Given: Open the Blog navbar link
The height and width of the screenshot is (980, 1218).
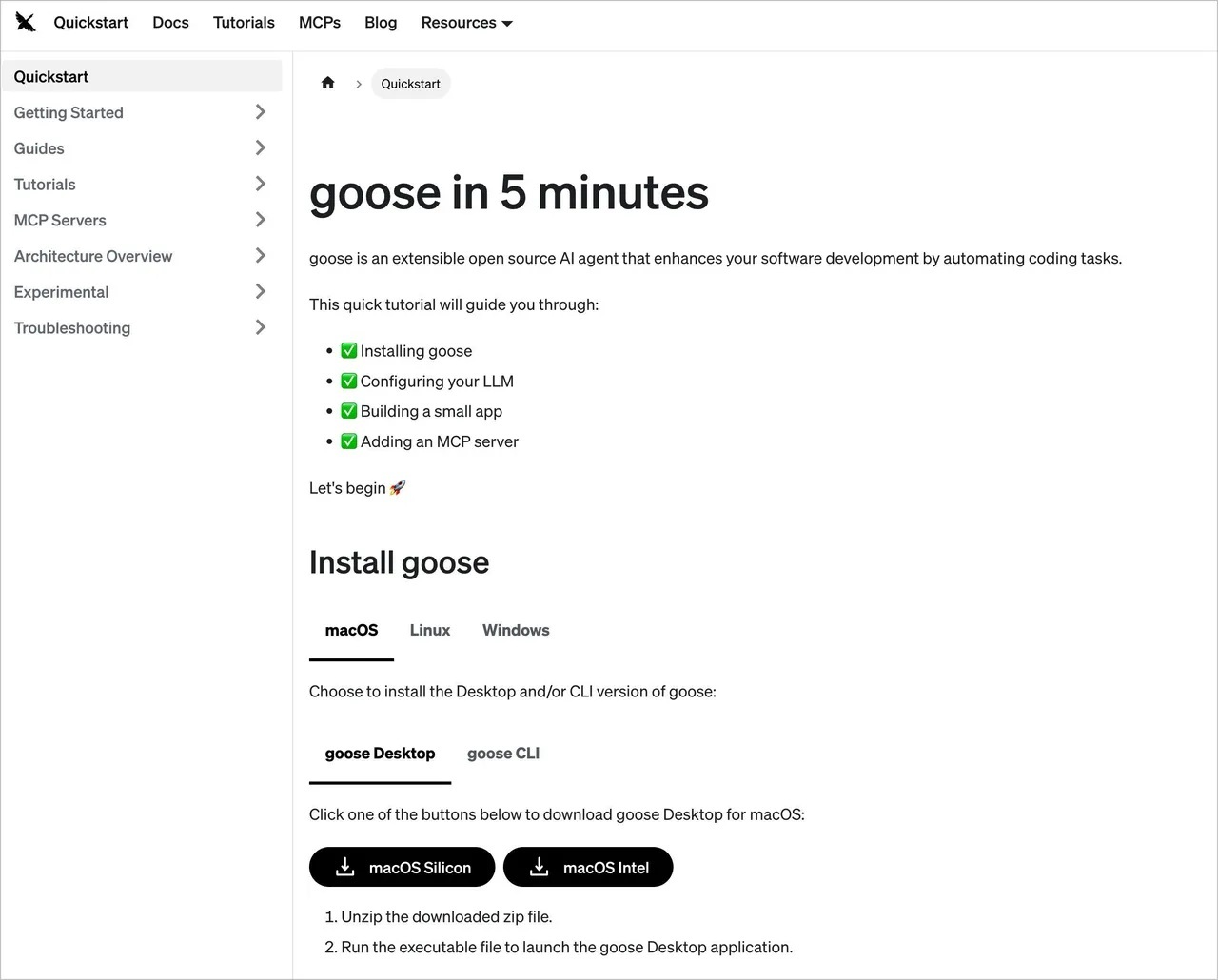Looking at the screenshot, I should pyautogui.click(x=381, y=23).
